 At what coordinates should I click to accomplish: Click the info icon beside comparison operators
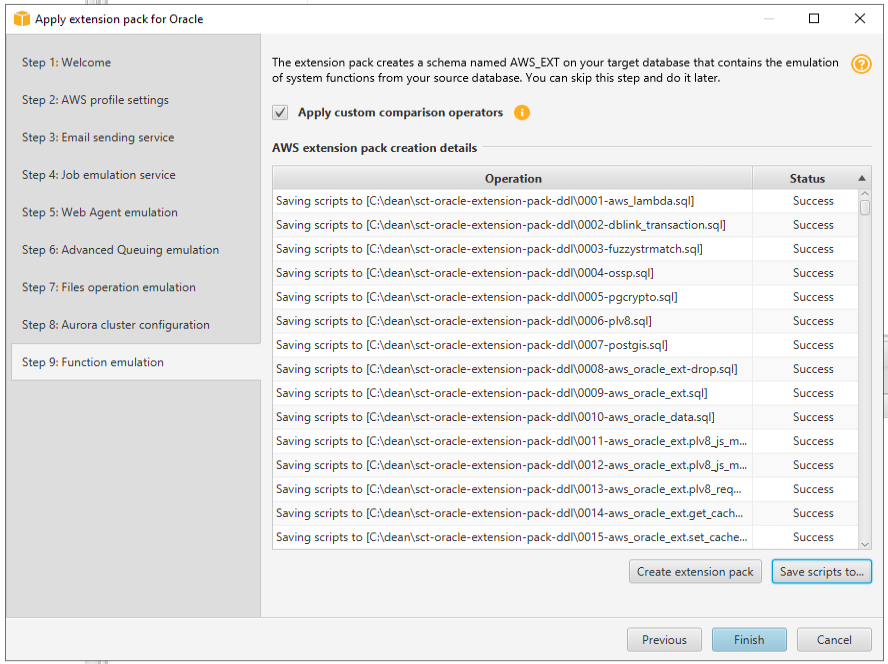pos(522,113)
